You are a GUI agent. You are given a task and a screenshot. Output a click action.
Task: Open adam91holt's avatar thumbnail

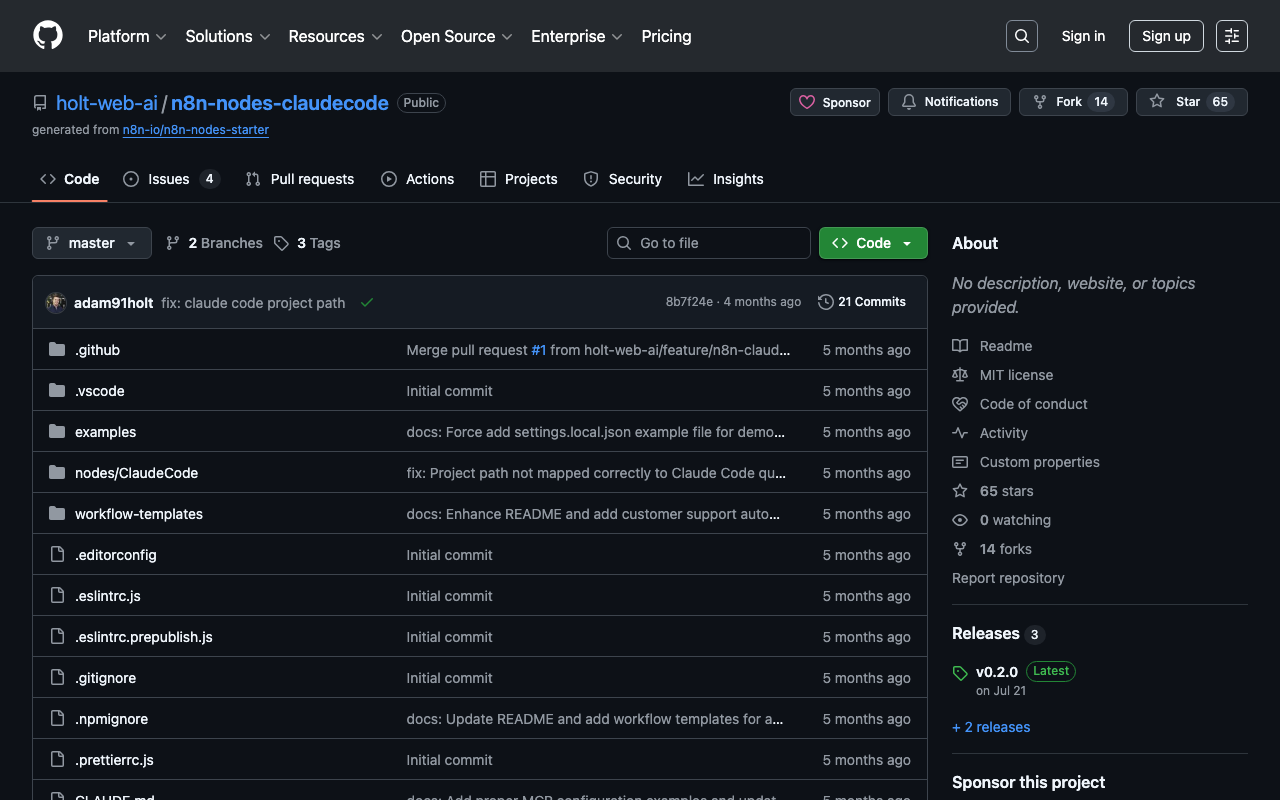[56, 303]
